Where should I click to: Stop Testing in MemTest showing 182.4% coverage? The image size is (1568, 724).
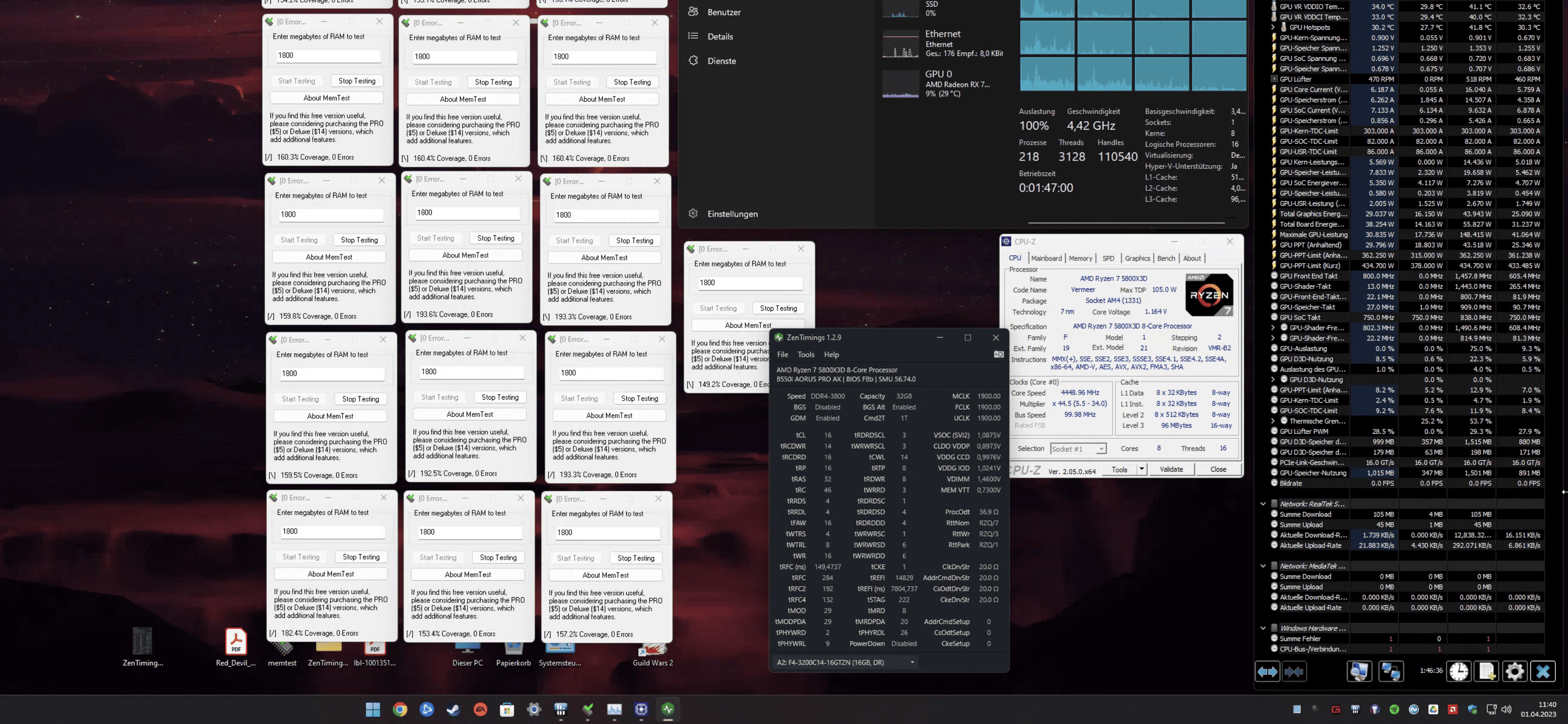(x=361, y=557)
